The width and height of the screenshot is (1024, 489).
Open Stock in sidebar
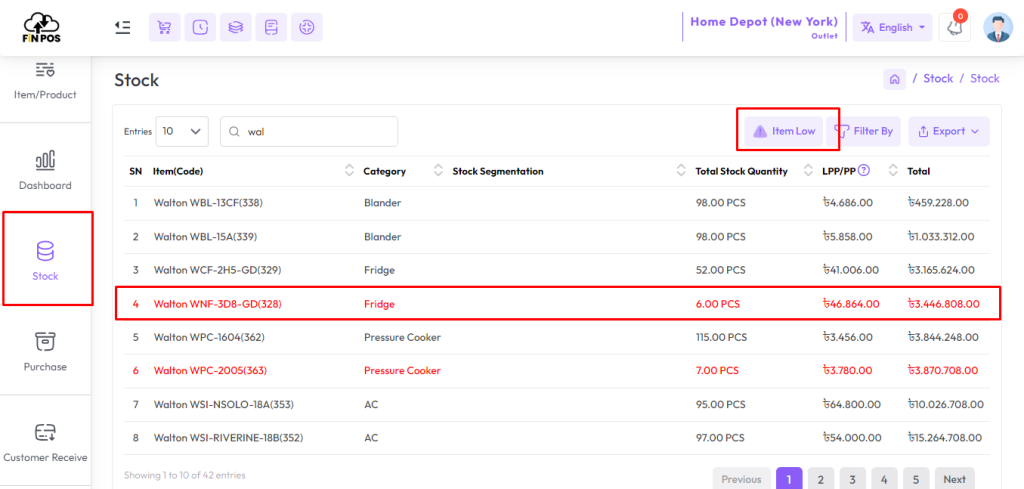(x=45, y=260)
